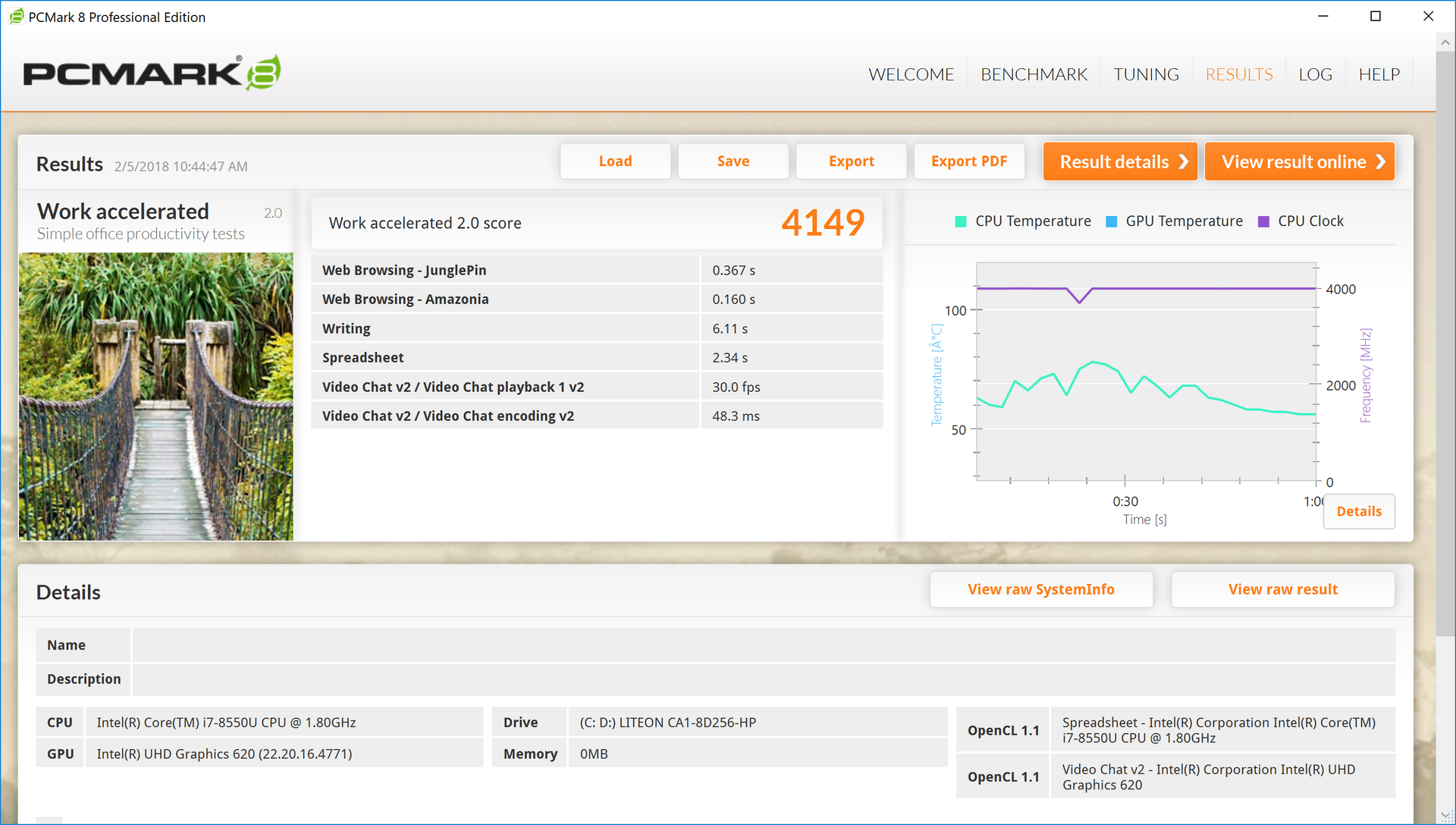This screenshot has width=1456, height=825.
Task: Click the purple CPU Clock legend swatch
Action: click(x=1263, y=221)
